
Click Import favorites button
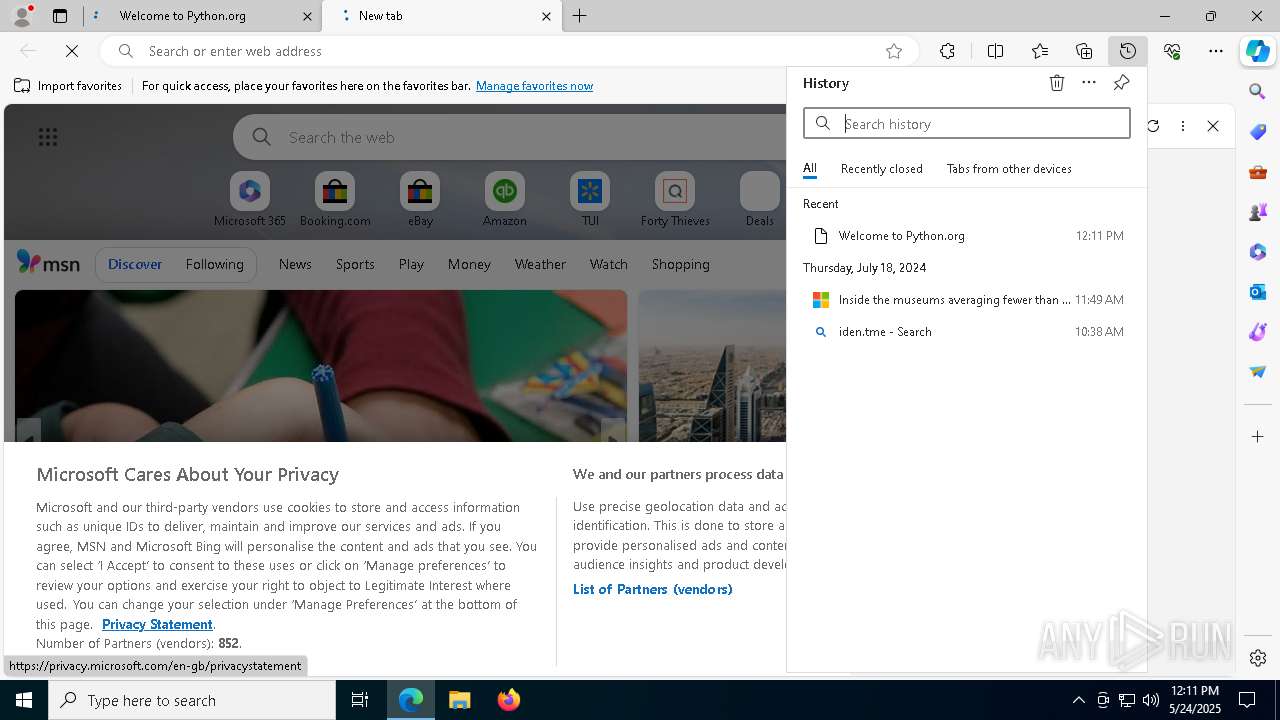coord(68,86)
